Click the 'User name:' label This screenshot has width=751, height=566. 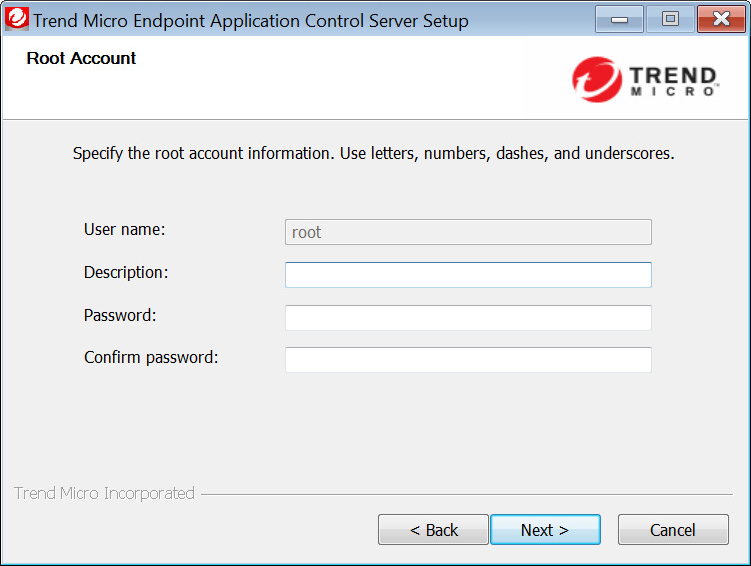pos(124,230)
